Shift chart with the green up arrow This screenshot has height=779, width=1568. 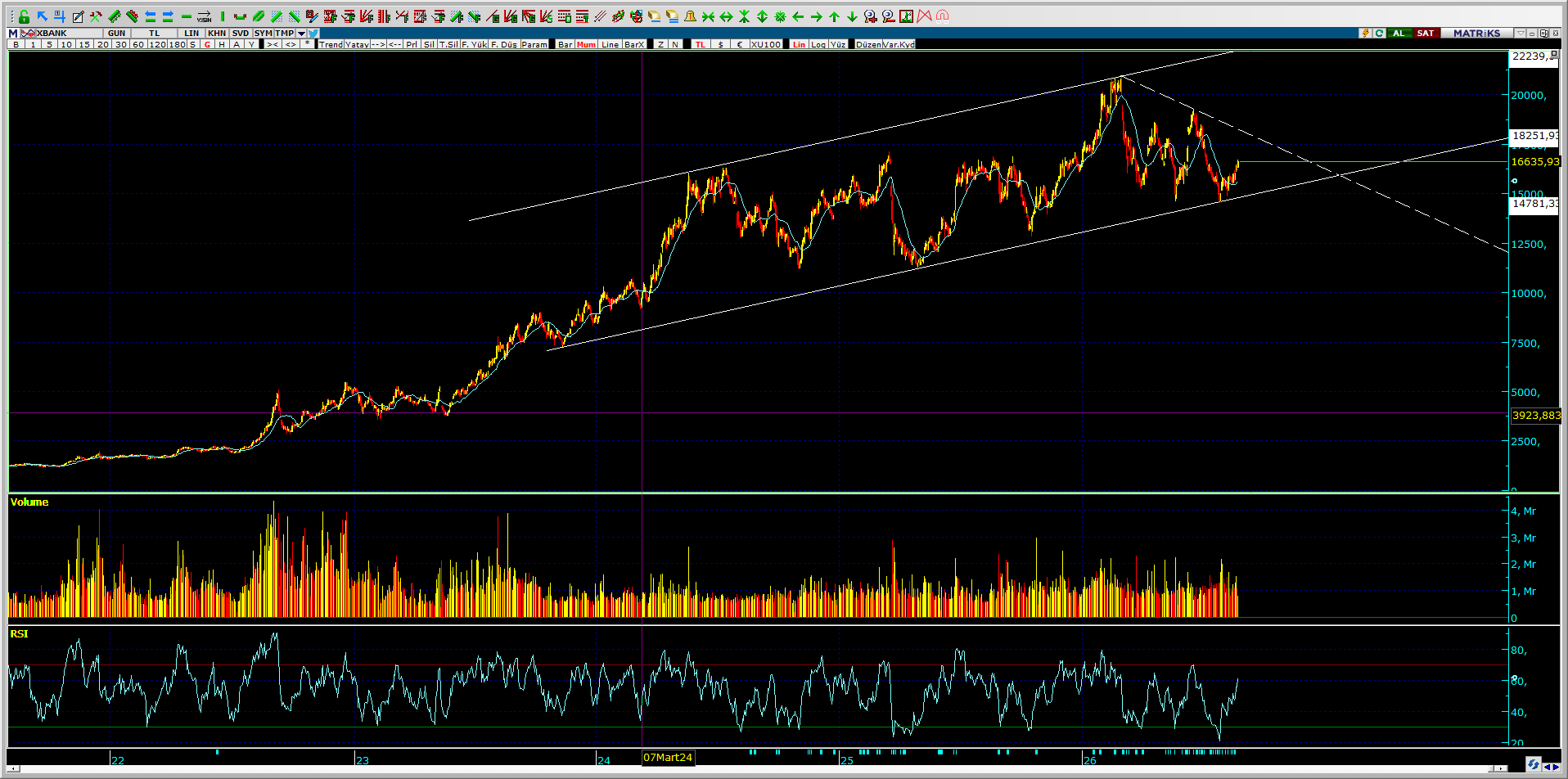[834, 16]
